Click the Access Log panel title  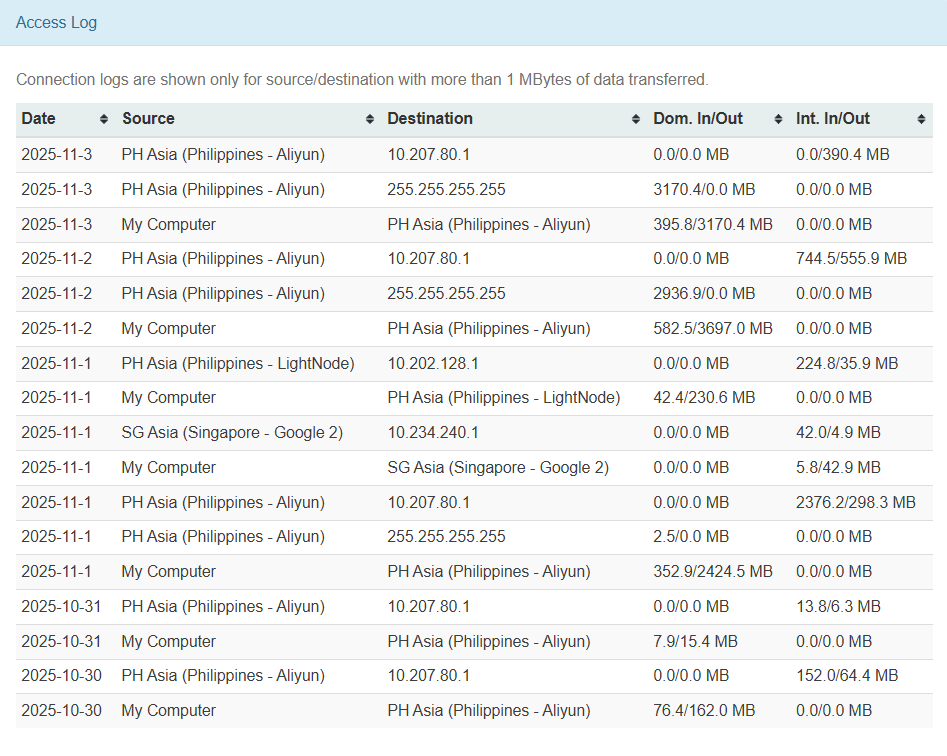[x=56, y=22]
